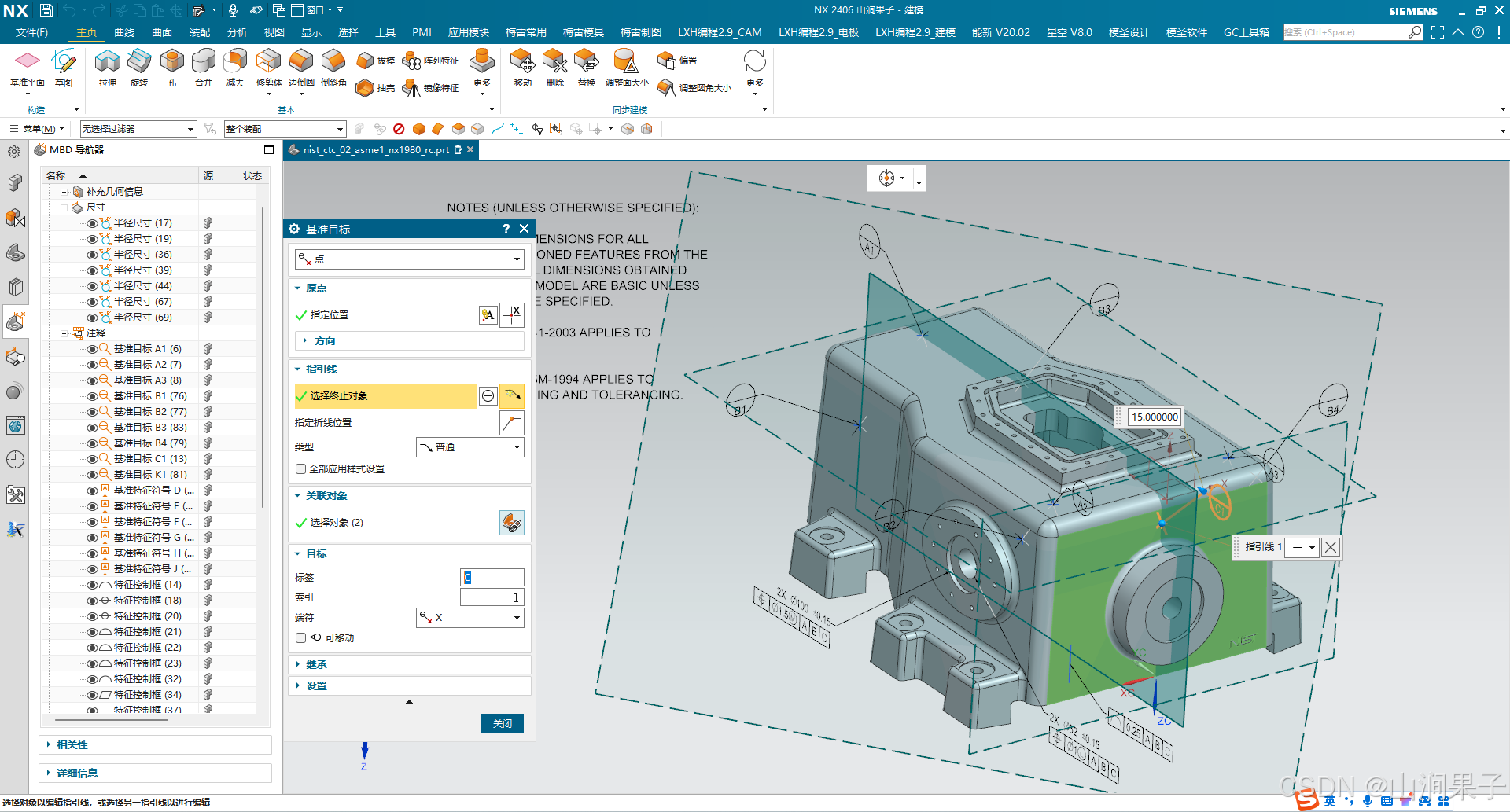Click the 调整面大小 resize face tool
The height and width of the screenshot is (812, 1510).
(x=627, y=68)
